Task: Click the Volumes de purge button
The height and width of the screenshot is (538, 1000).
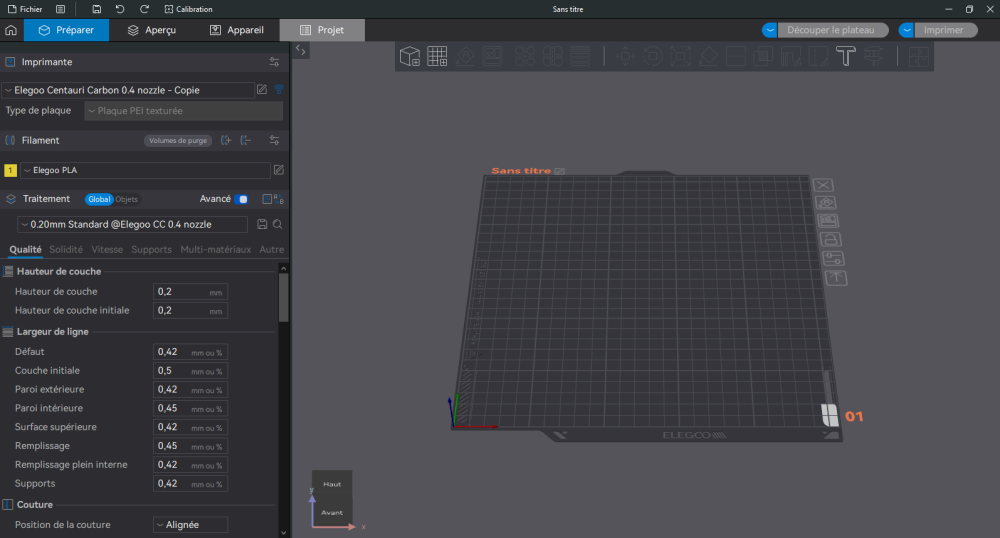Action: pos(178,141)
